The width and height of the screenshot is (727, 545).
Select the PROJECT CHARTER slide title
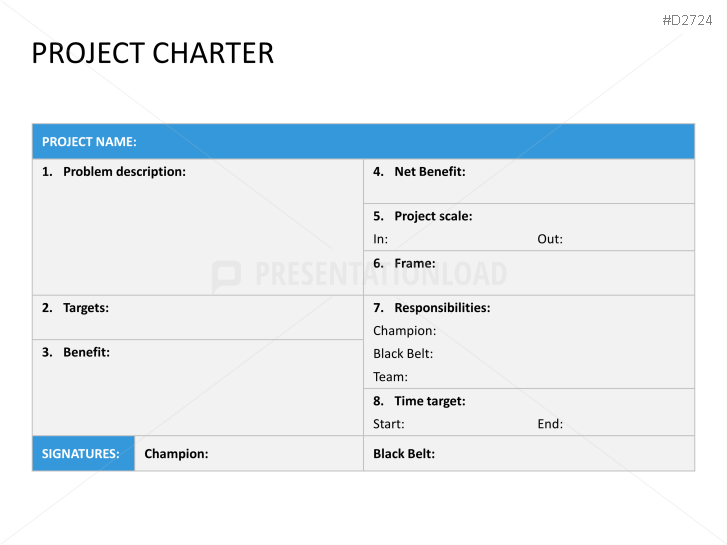click(152, 53)
